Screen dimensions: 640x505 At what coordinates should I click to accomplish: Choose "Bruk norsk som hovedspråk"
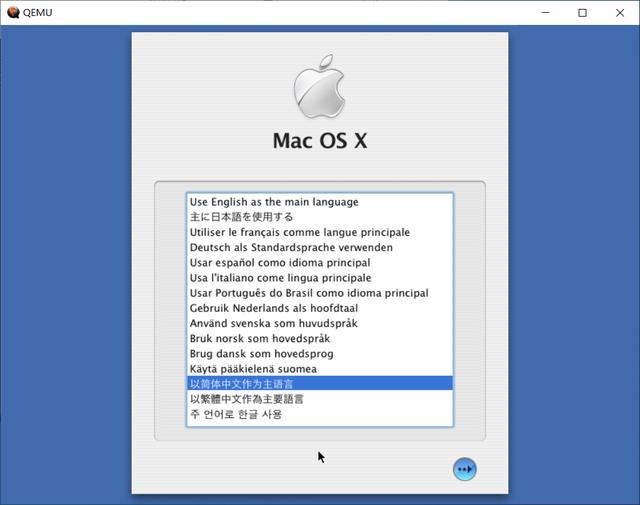coord(320,338)
